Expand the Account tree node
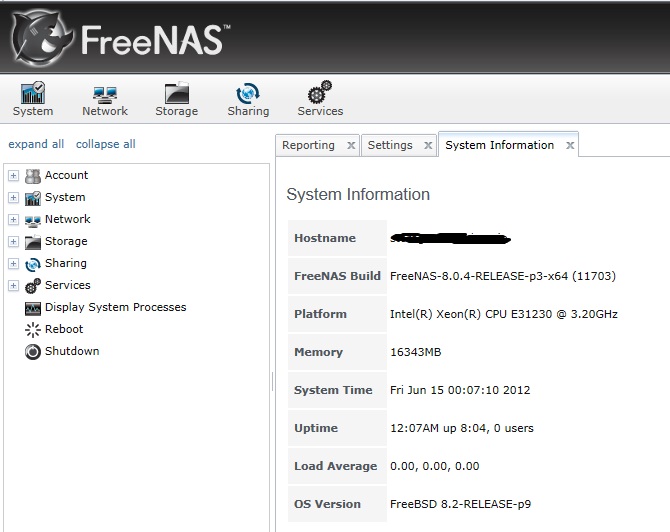Screen dimensions: 670x532 13,176
